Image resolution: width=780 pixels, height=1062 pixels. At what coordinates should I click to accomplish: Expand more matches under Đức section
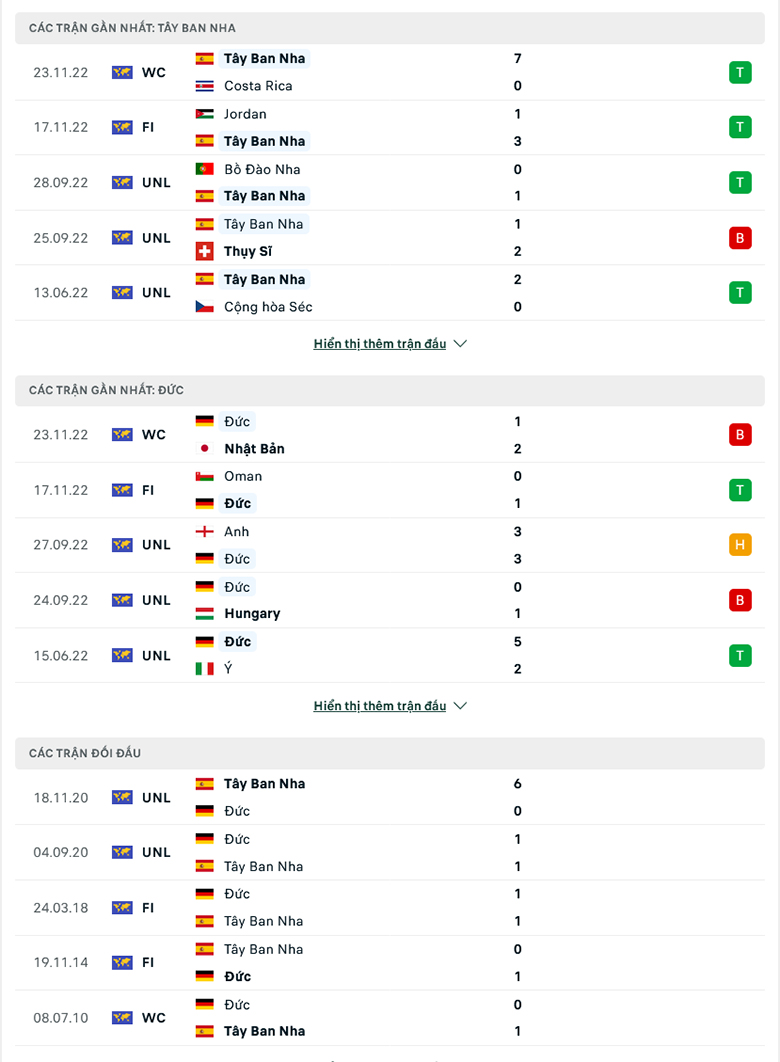coord(380,706)
